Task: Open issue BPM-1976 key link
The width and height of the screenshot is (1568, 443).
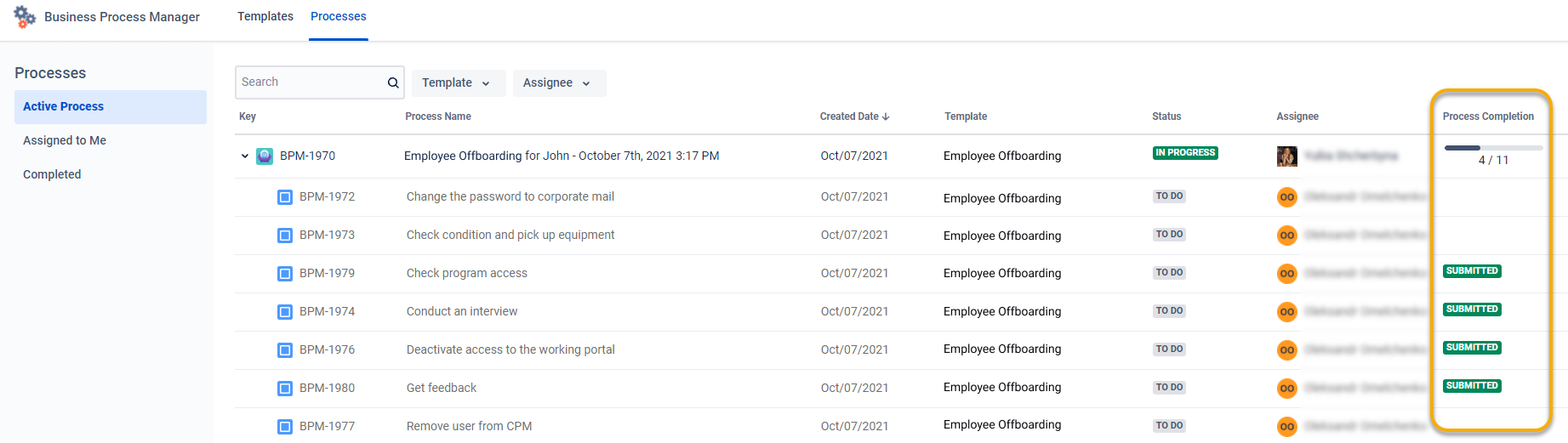Action: pos(327,349)
